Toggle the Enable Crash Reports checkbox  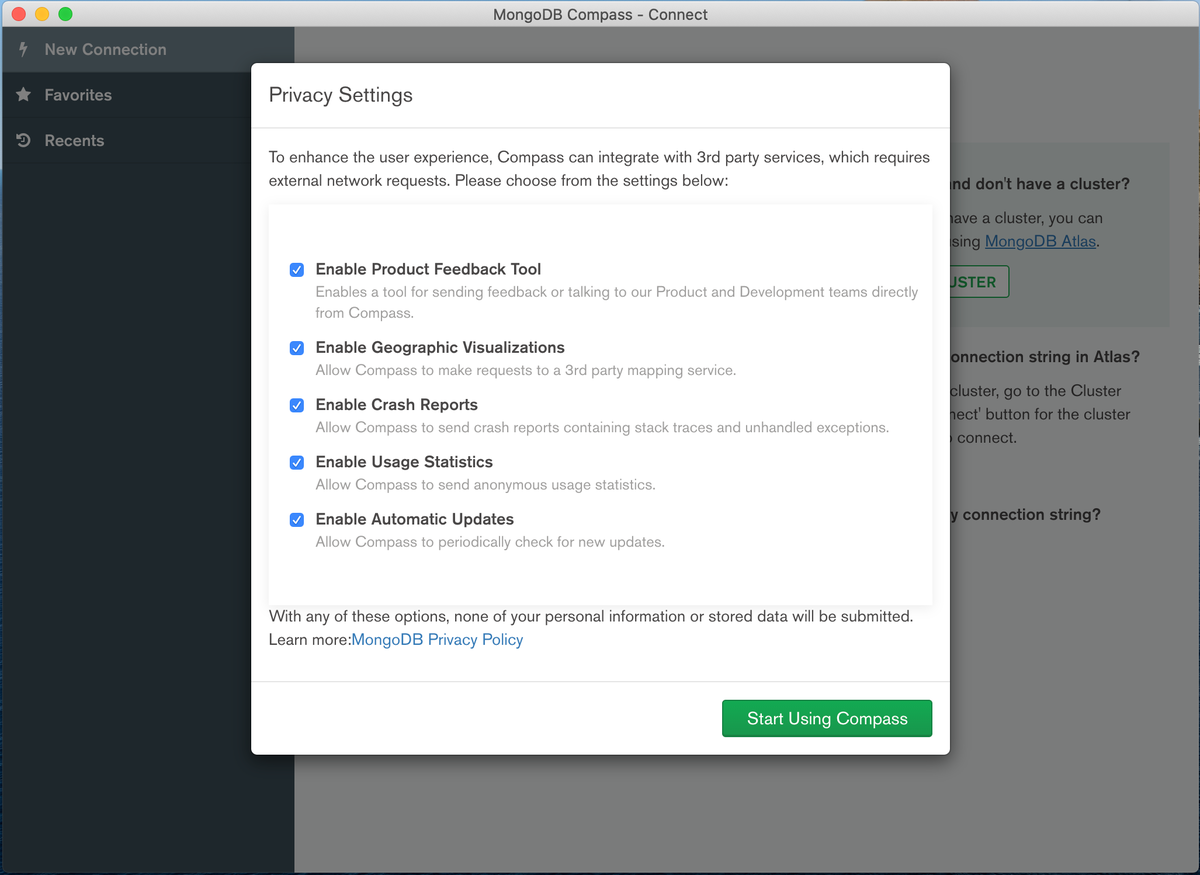pyautogui.click(x=297, y=405)
